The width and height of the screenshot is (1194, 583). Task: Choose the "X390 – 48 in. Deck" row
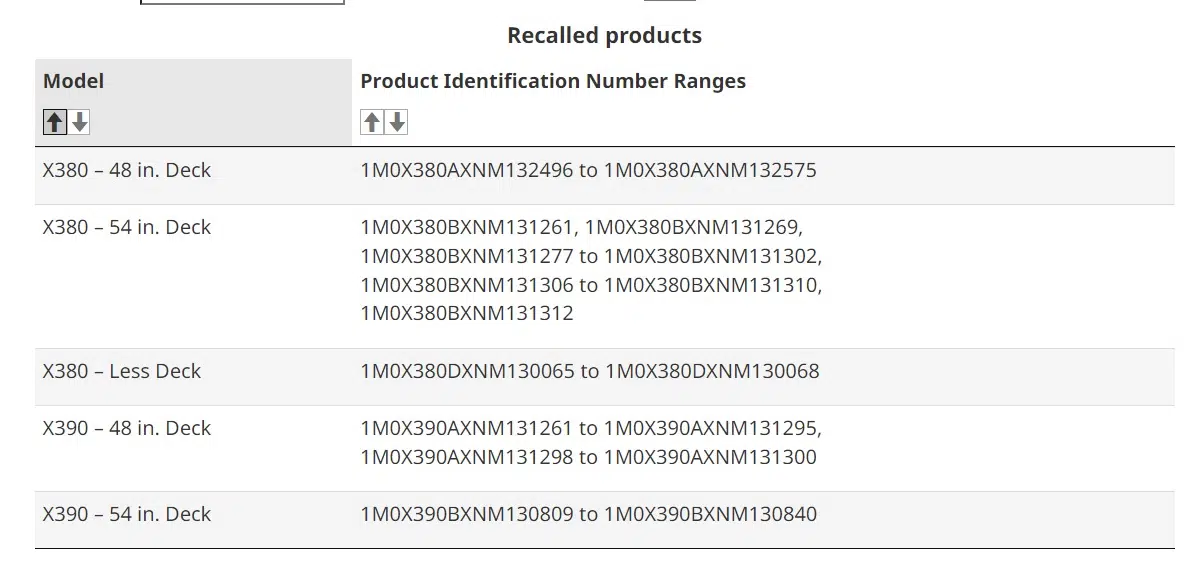pyautogui.click(x=127, y=428)
